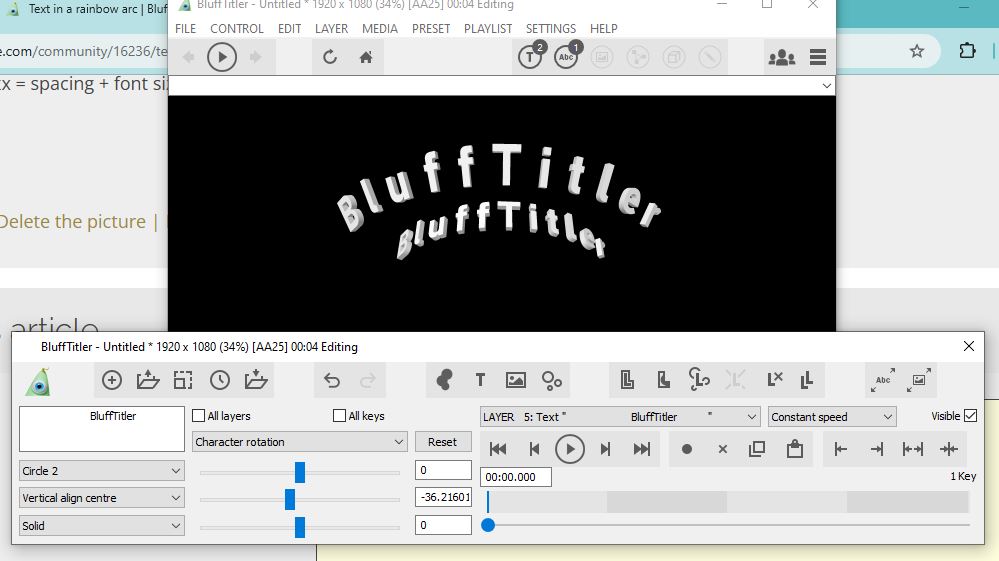
Task: Click the add new show plus icon
Action: pos(112,380)
